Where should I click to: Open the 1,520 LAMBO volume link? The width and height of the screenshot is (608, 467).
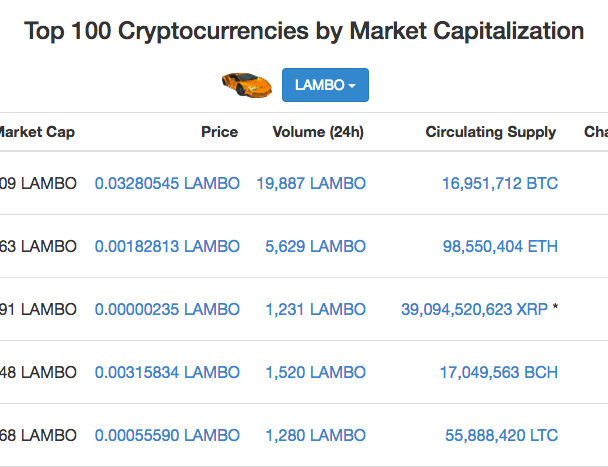[315, 372]
